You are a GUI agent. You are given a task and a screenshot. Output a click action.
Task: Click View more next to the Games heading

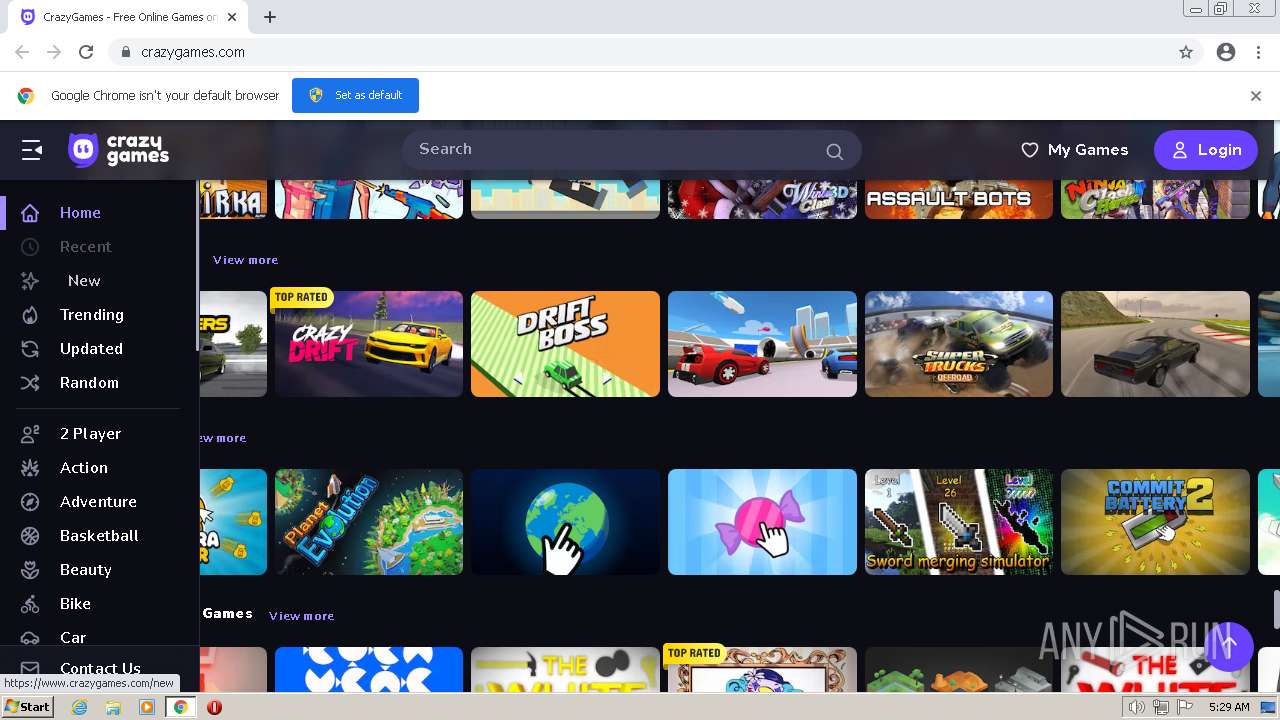(x=301, y=616)
